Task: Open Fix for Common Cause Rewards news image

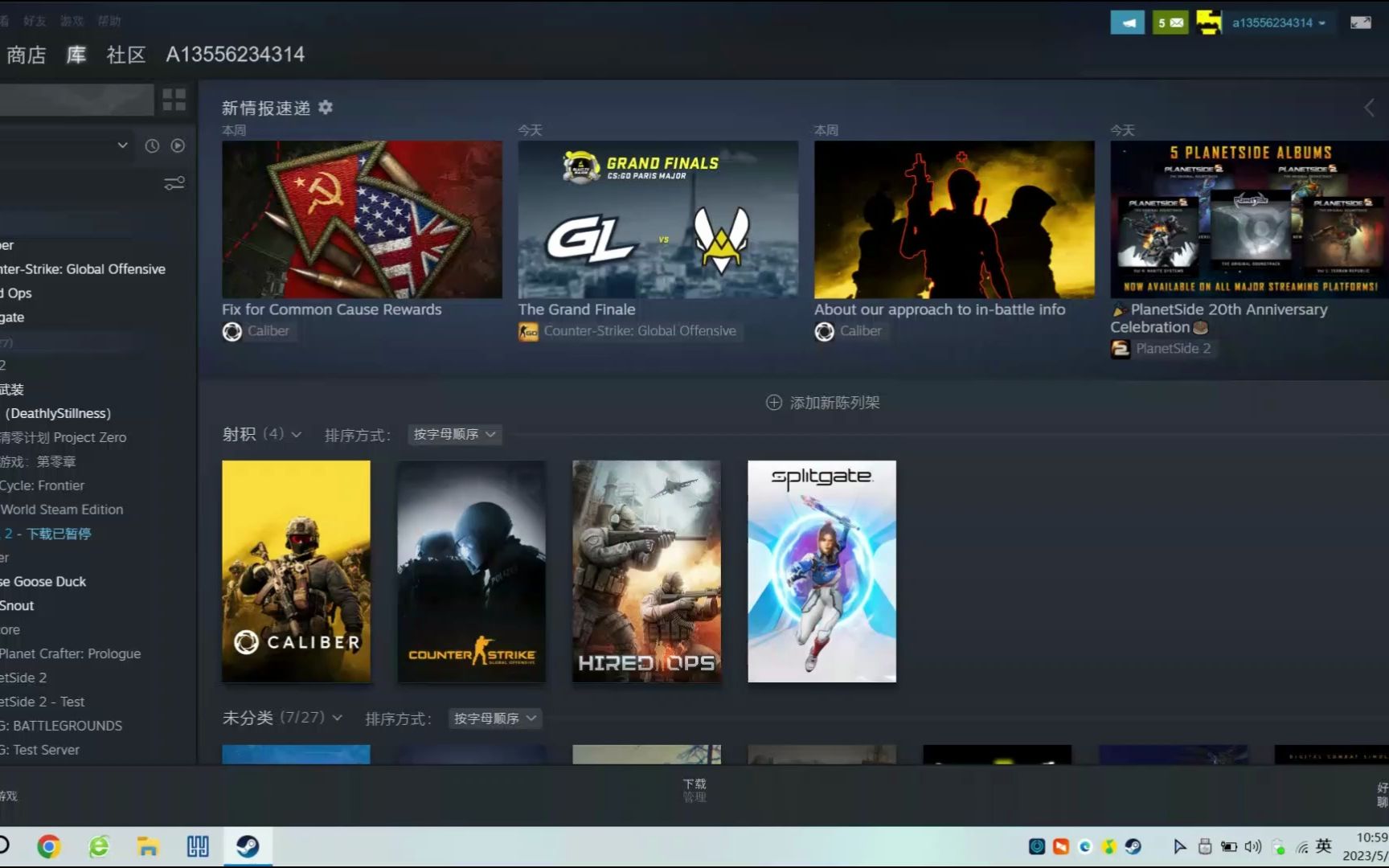Action: [362, 219]
